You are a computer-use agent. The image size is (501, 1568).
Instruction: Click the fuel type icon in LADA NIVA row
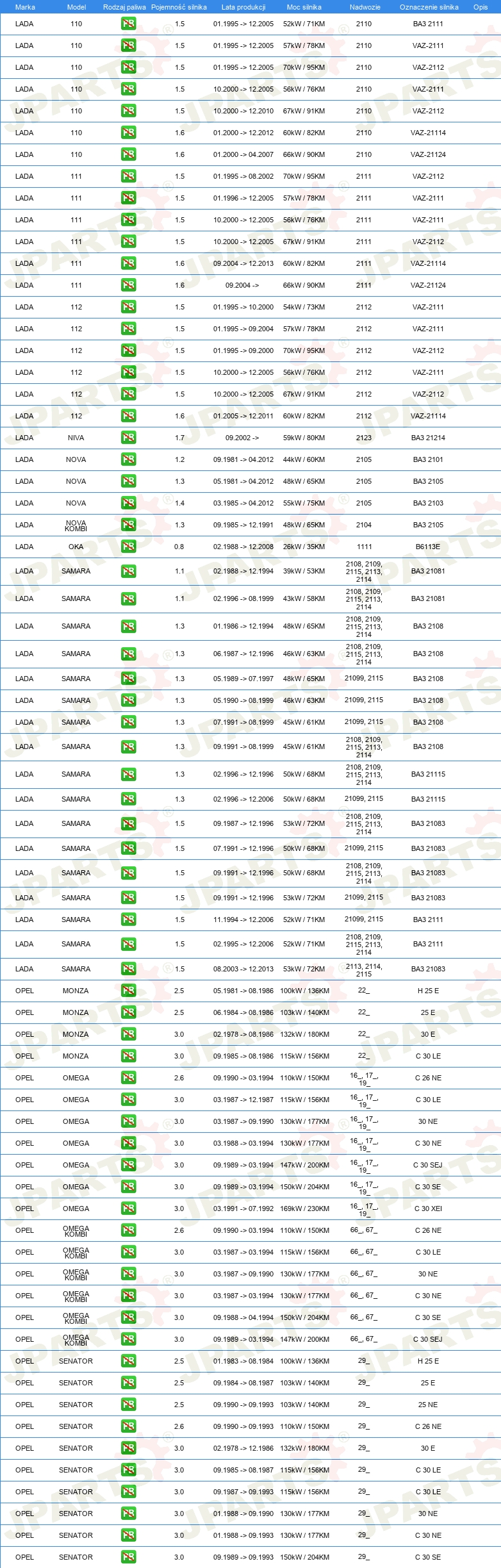[128, 438]
